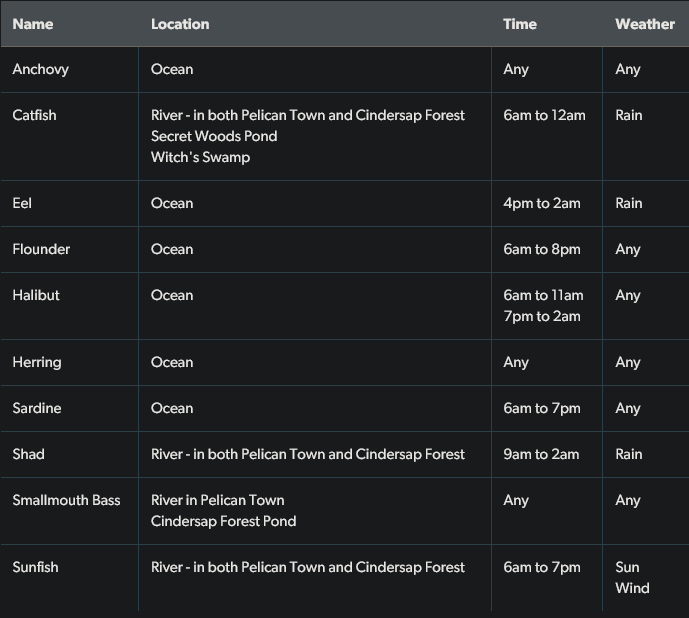Select the Catfish name cell
The height and width of the screenshot is (618, 689).
pyautogui.click(x=34, y=115)
